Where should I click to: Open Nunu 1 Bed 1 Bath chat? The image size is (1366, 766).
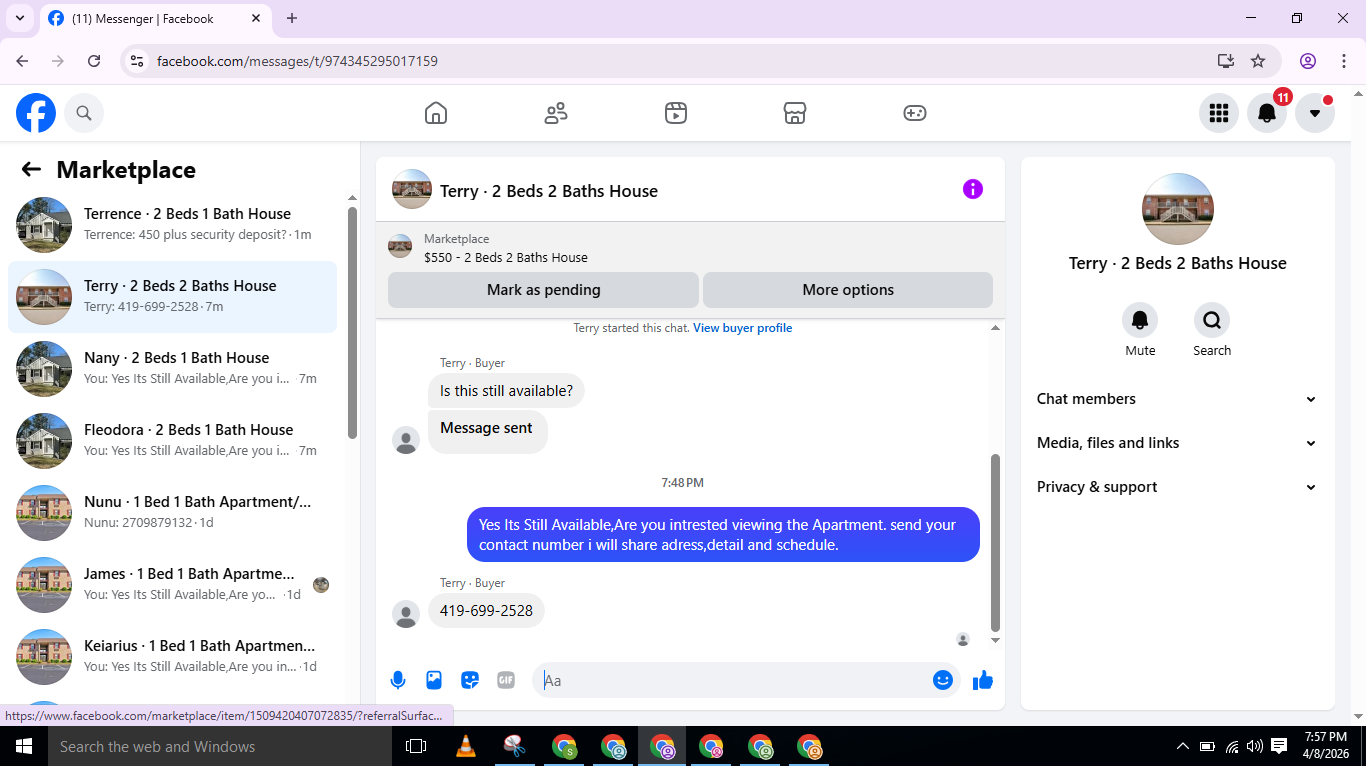tap(172, 512)
